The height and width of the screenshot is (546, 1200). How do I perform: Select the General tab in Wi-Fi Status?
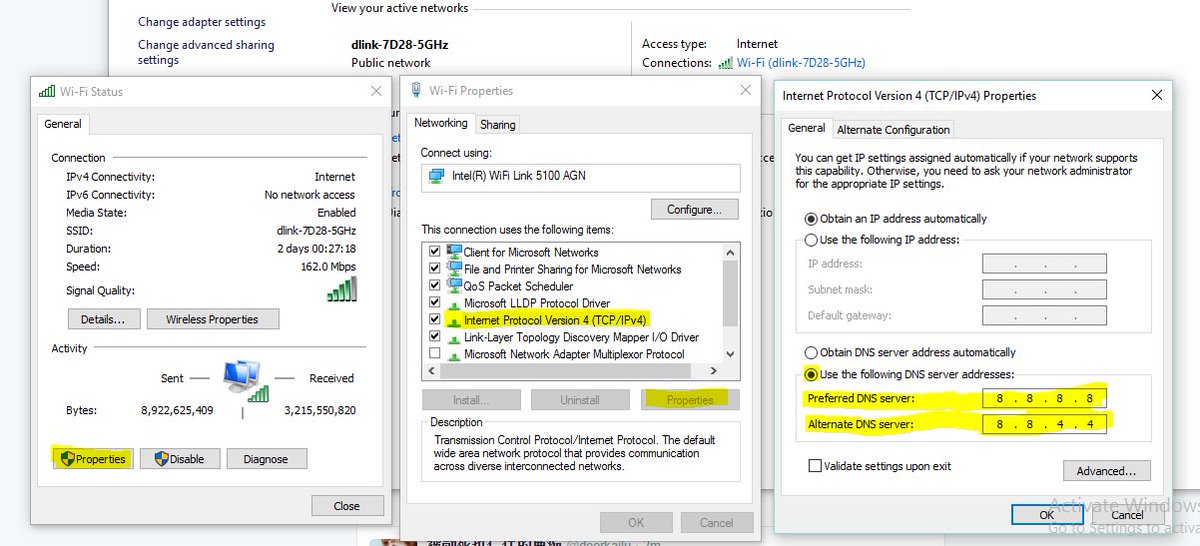point(63,124)
